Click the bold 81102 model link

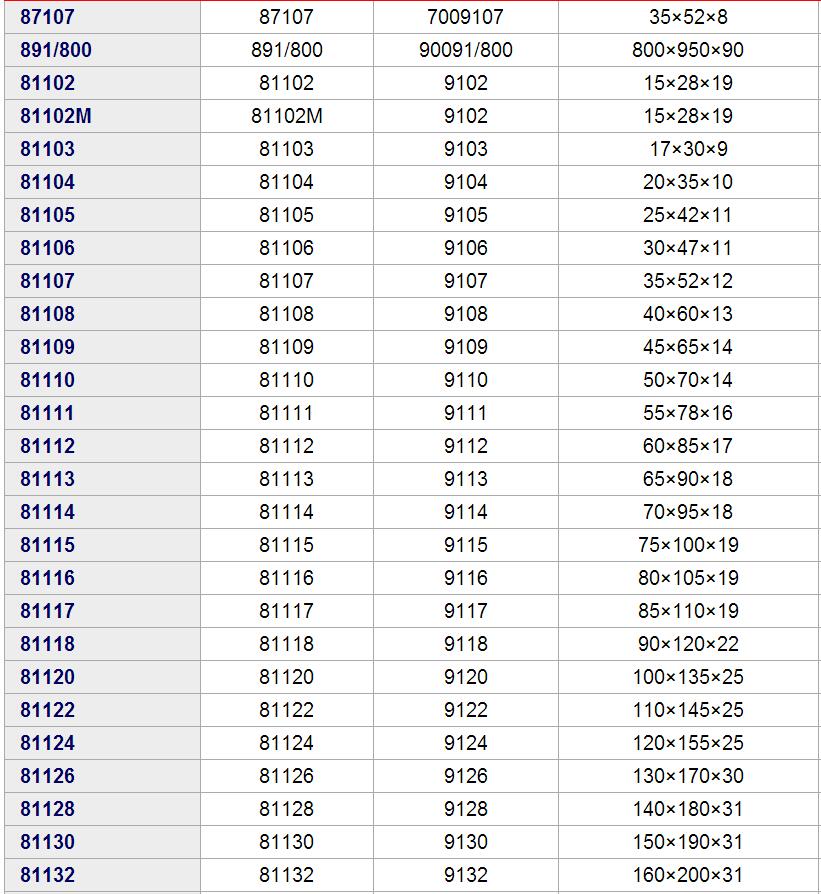pos(47,83)
